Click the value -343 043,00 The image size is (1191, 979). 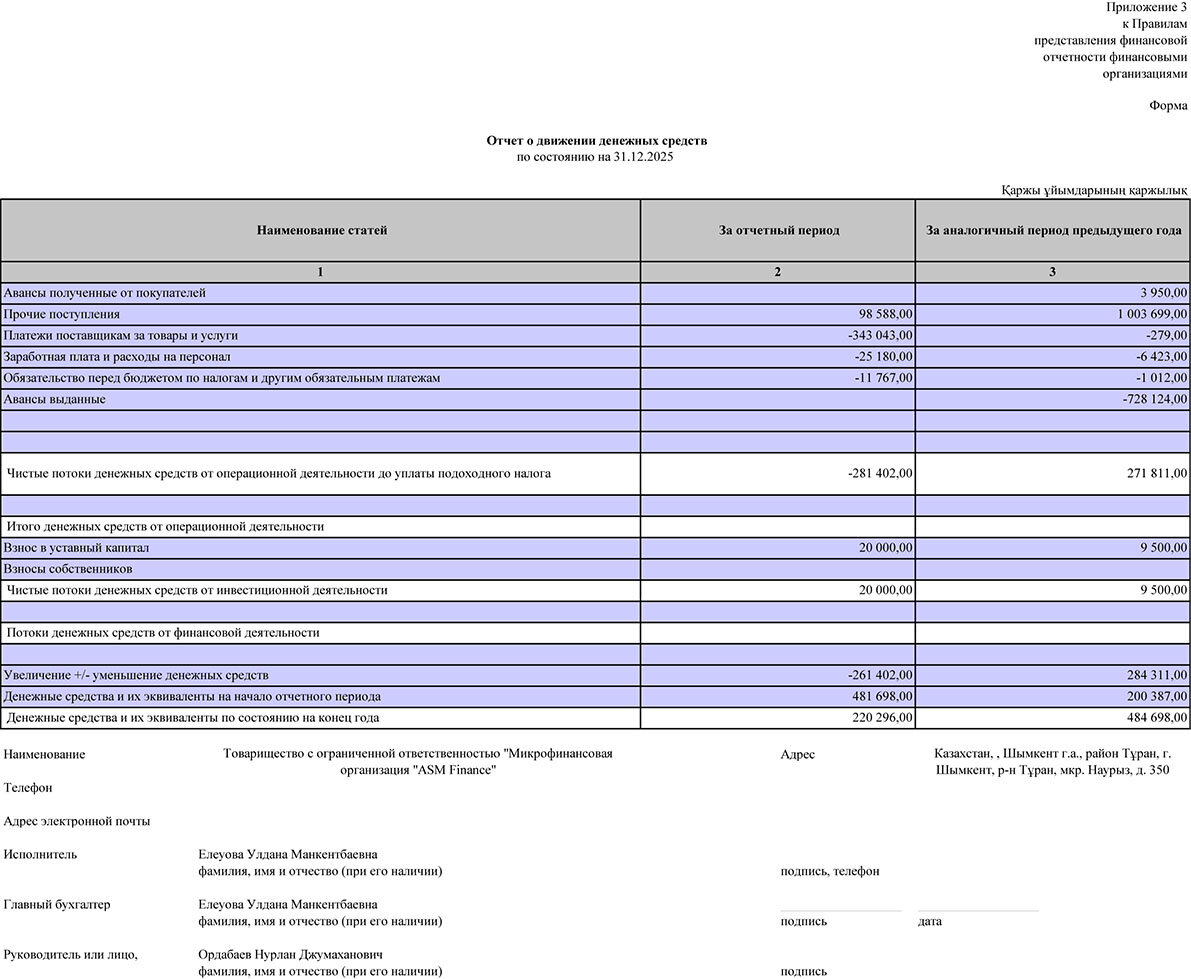(880, 336)
